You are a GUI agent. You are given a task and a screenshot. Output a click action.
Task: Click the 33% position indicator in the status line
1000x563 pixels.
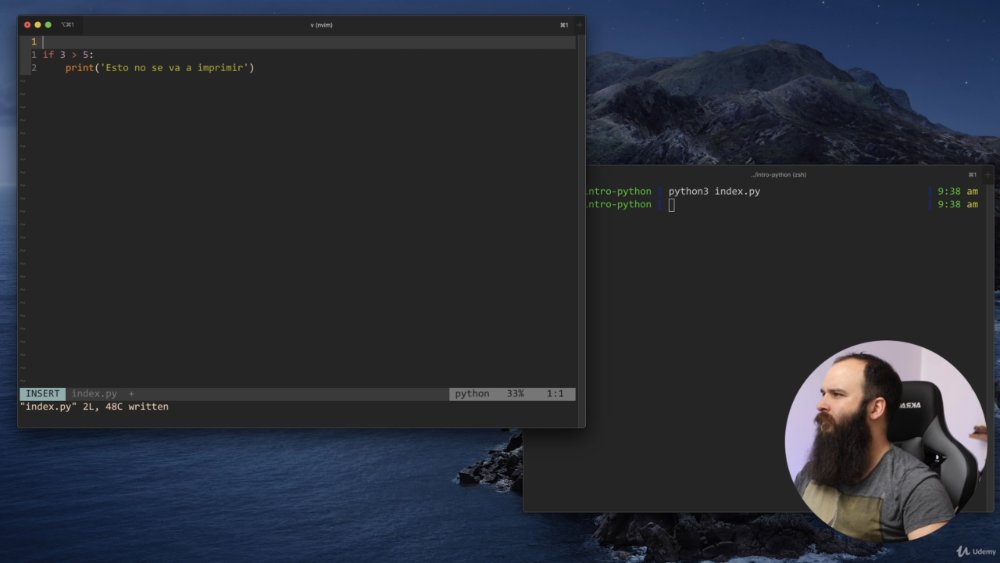(515, 394)
